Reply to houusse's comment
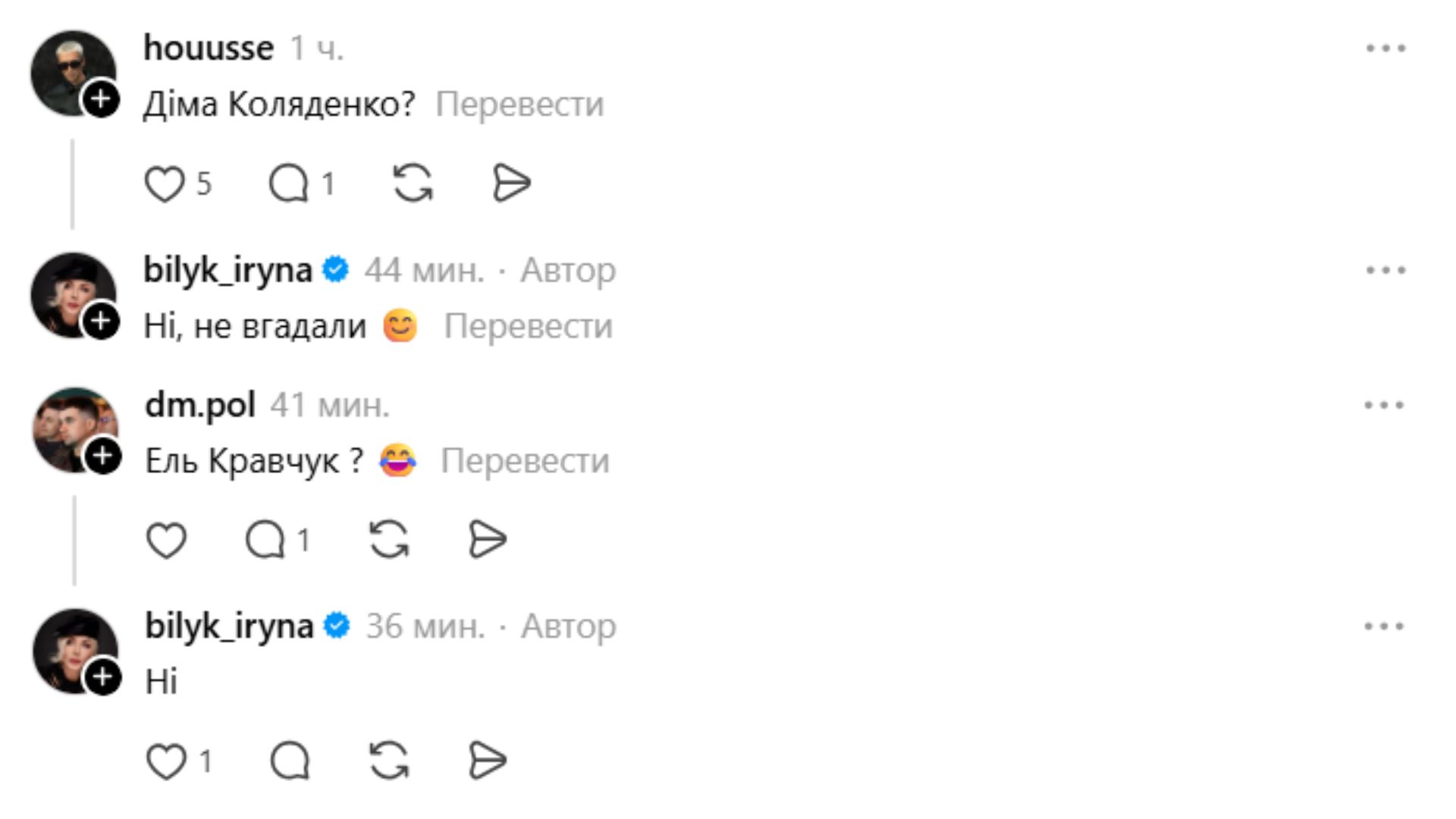 [x=289, y=184]
